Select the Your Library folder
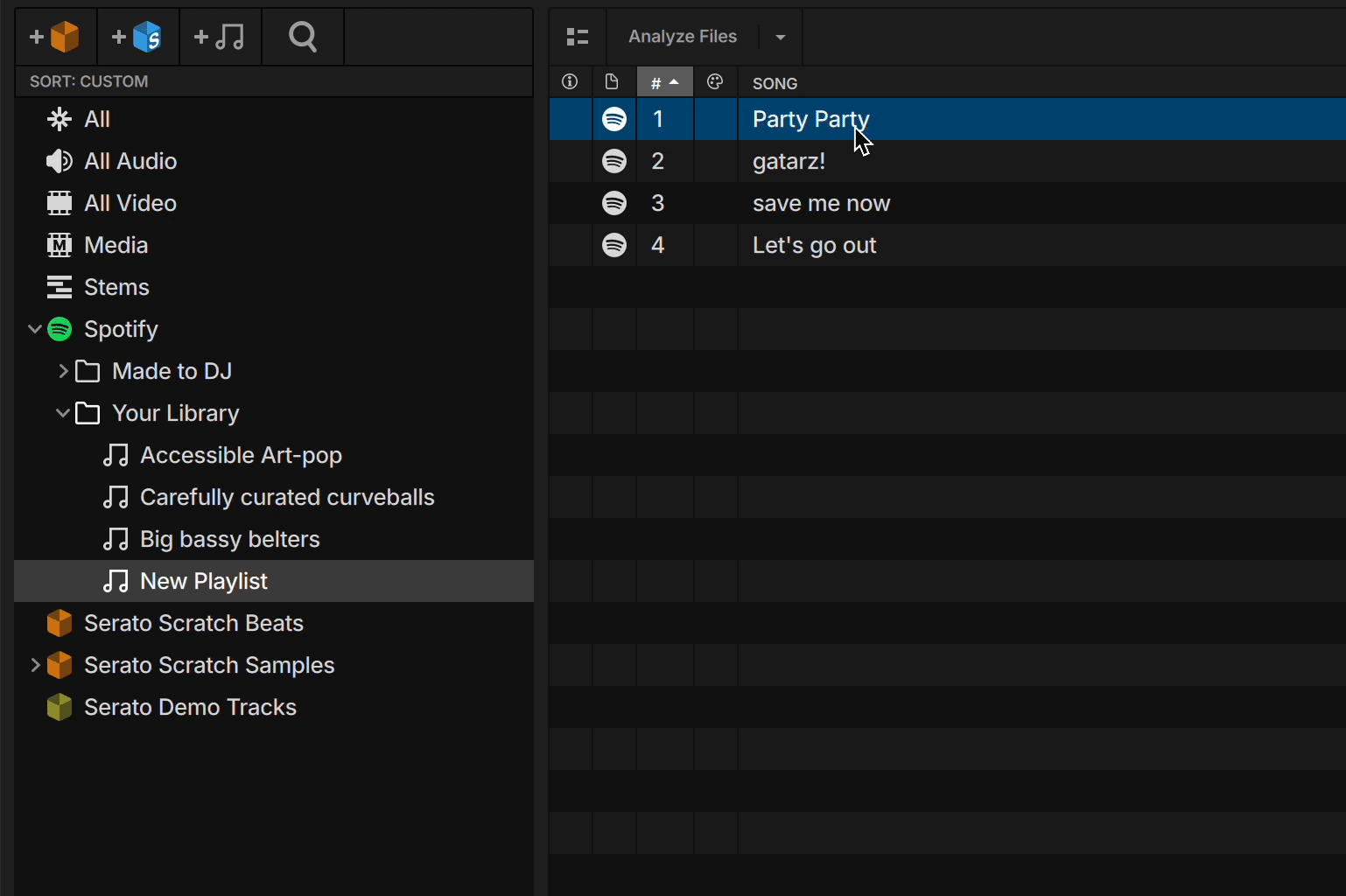The width and height of the screenshot is (1346, 896). 274,413
